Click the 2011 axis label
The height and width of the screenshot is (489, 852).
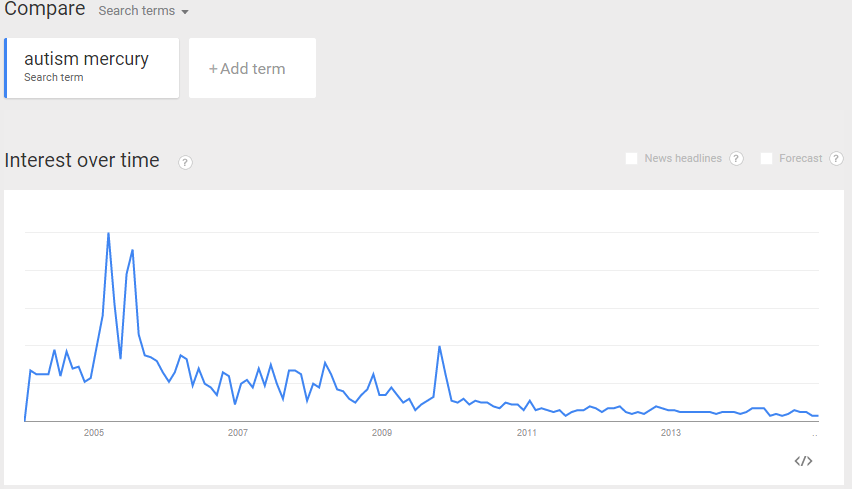[526, 433]
